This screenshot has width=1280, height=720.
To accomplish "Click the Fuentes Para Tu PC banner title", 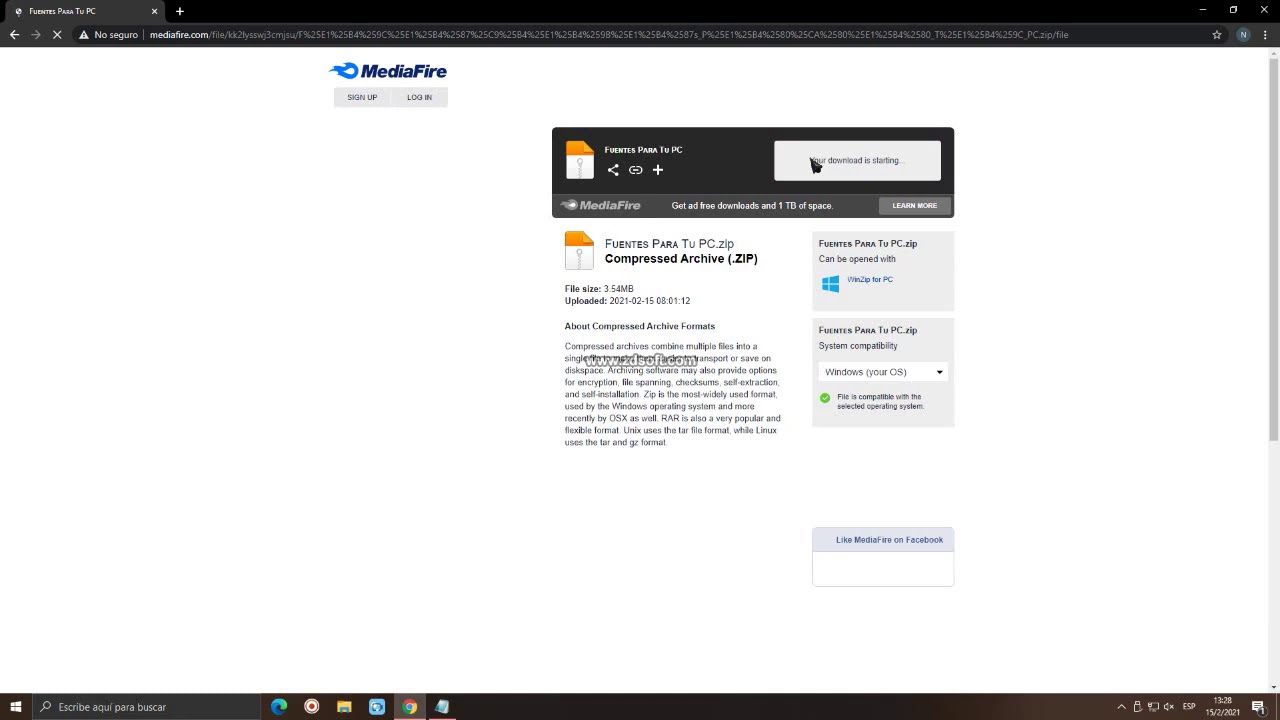I will pyautogui.click(x=643, y=149).
